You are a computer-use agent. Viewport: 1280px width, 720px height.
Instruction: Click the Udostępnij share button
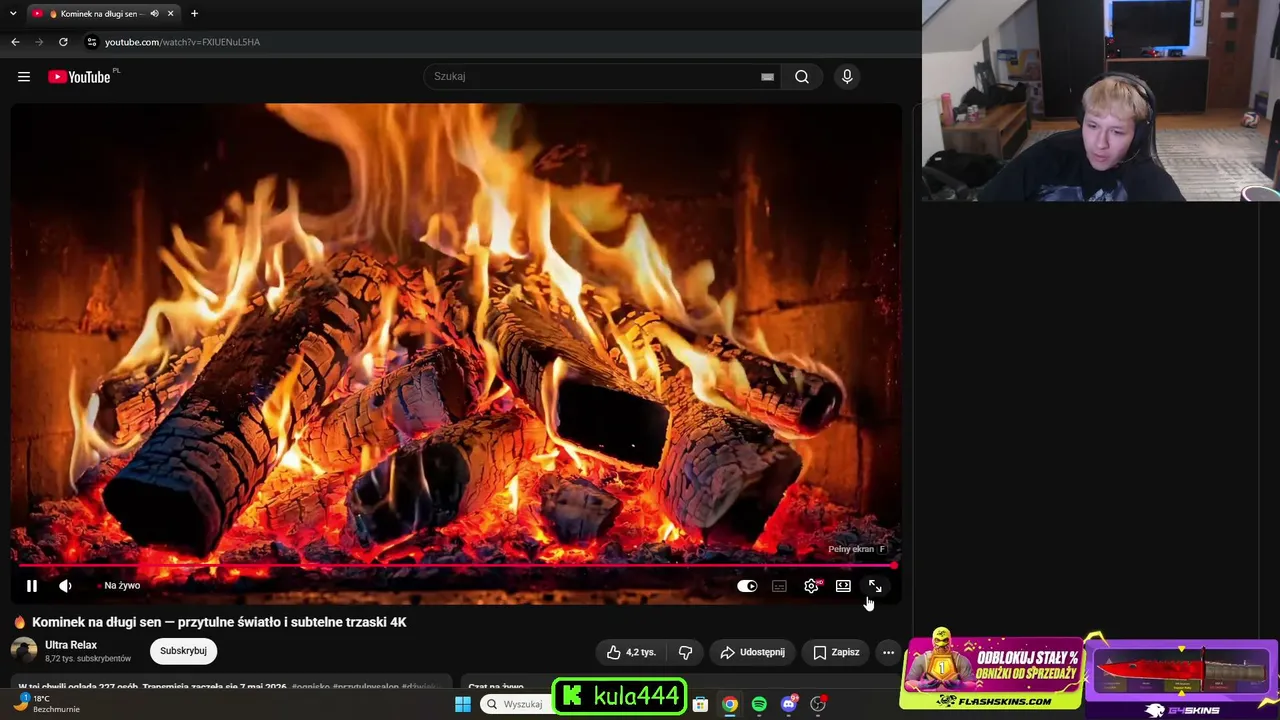click(753, 652)
